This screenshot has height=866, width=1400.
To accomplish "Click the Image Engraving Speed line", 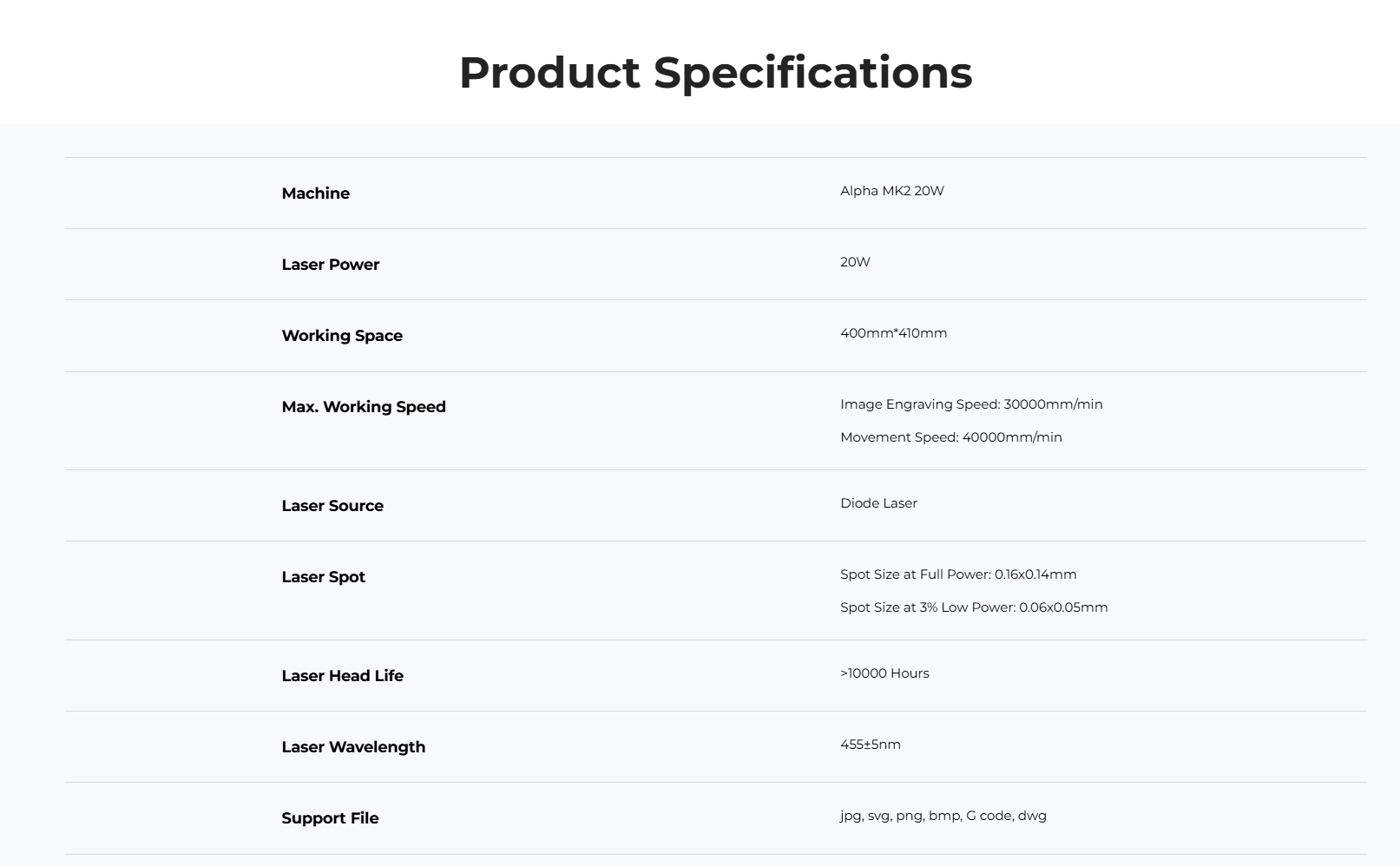I will [x=970, y=404].
